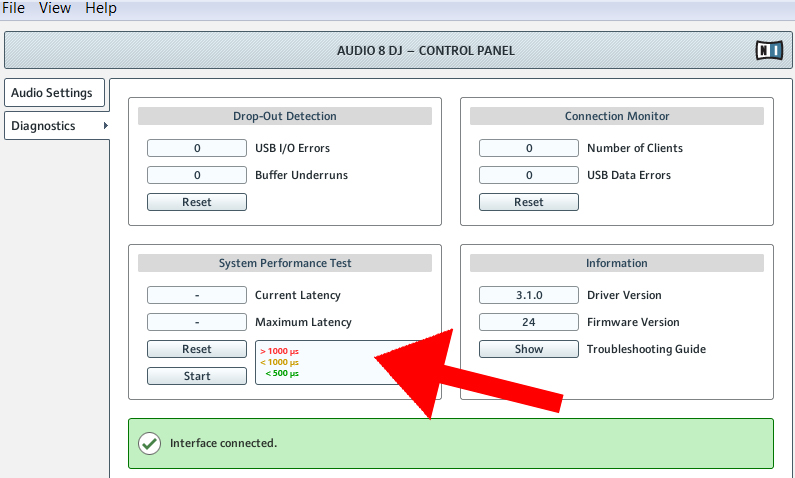Open the File menu
795x478 pixels.
pyautogui.click(x=14, y=8)
